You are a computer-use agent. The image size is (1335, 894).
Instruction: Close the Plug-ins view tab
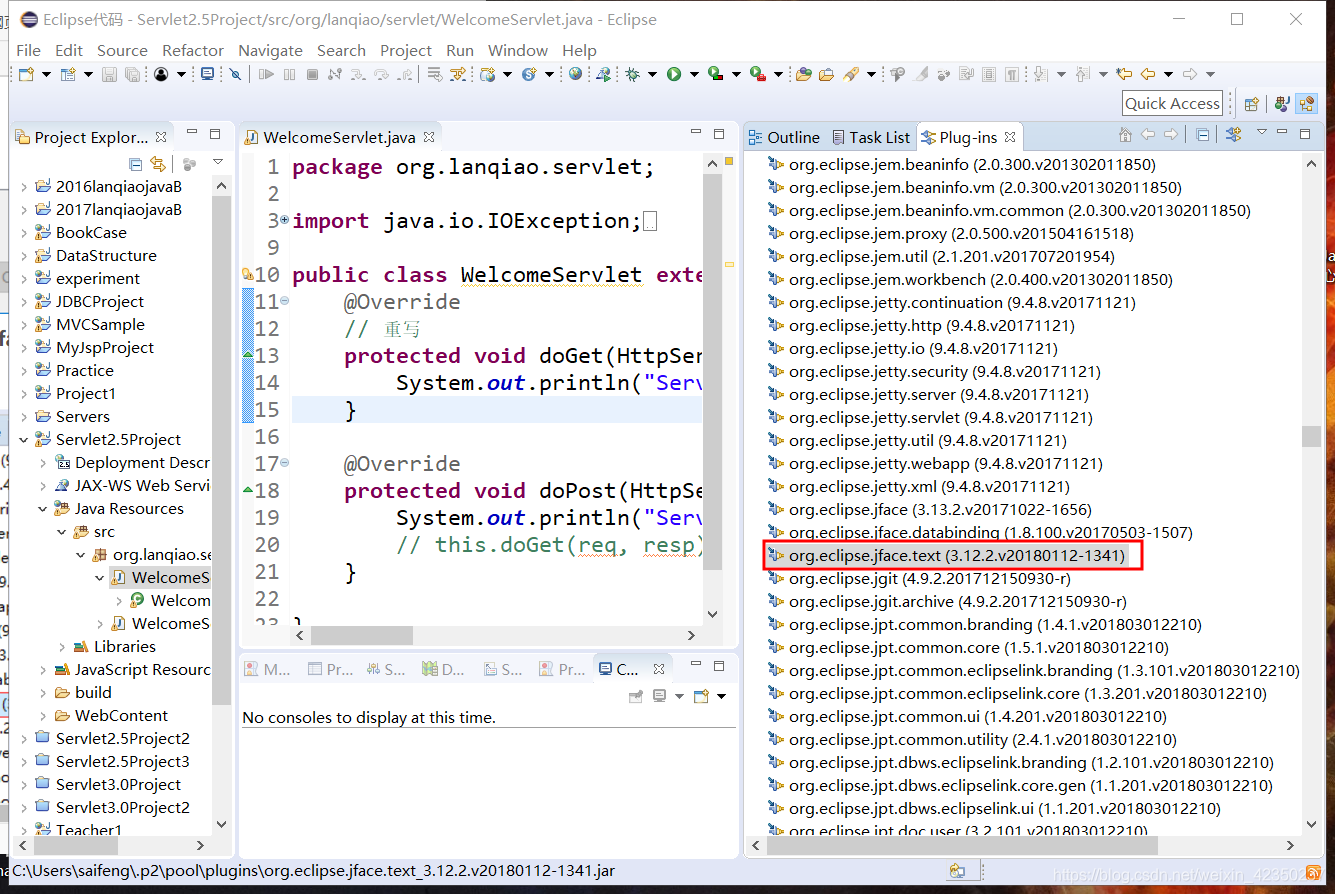point(1010,137)
